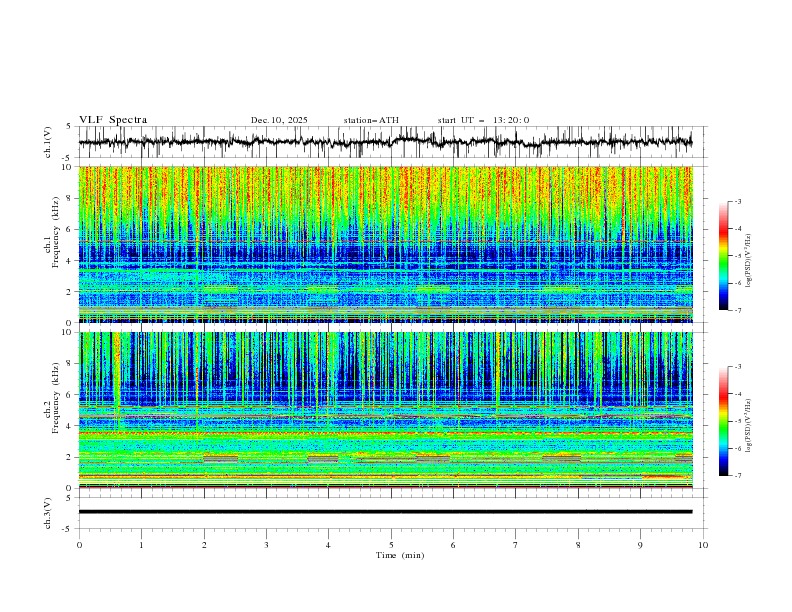Click the ch.2 PSD color scale bar
The image size is (792, 612).
[x=723, y=421]
